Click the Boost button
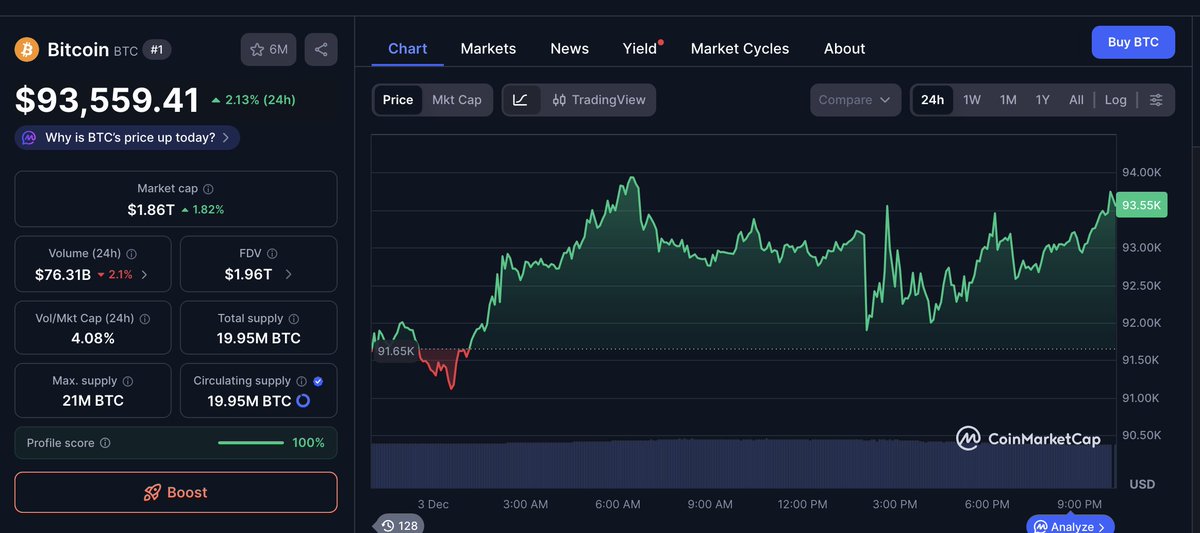Image resolution: width=1200 pixels, height=533 pixels. coord(176,492)
